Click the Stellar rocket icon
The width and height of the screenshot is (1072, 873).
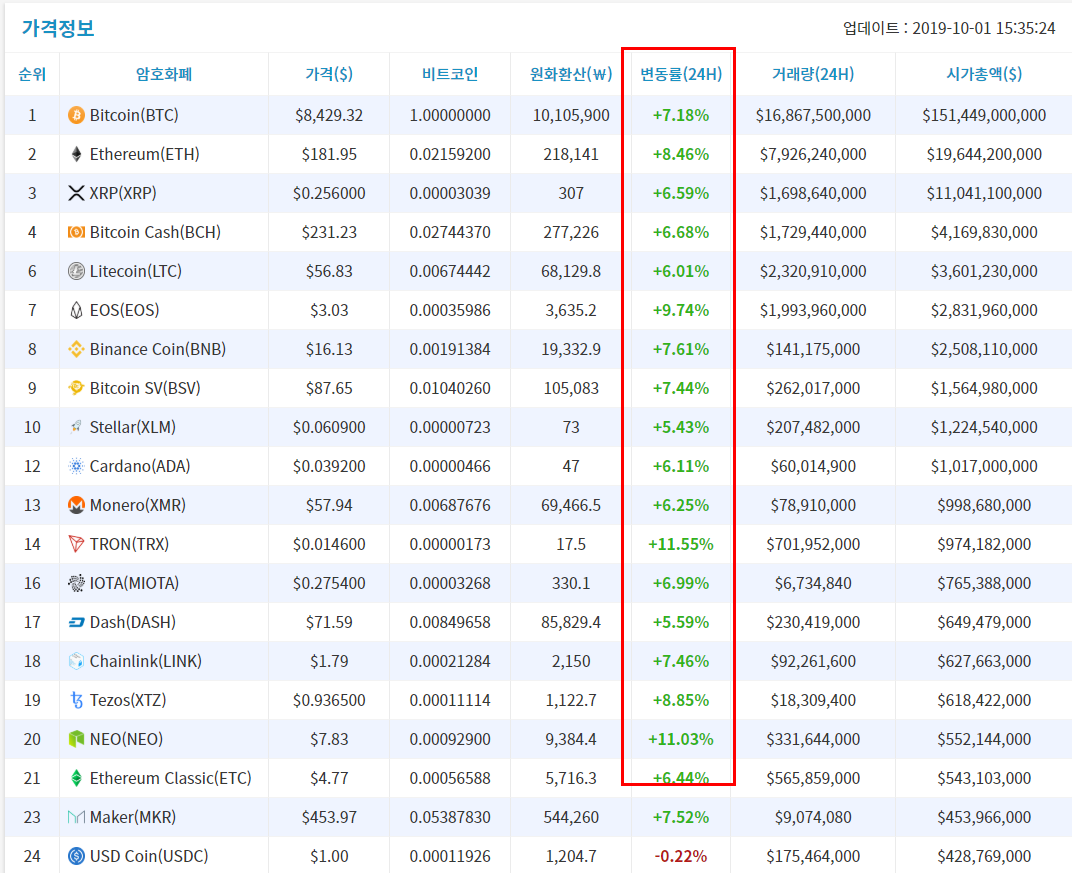[x=76, y=427]
